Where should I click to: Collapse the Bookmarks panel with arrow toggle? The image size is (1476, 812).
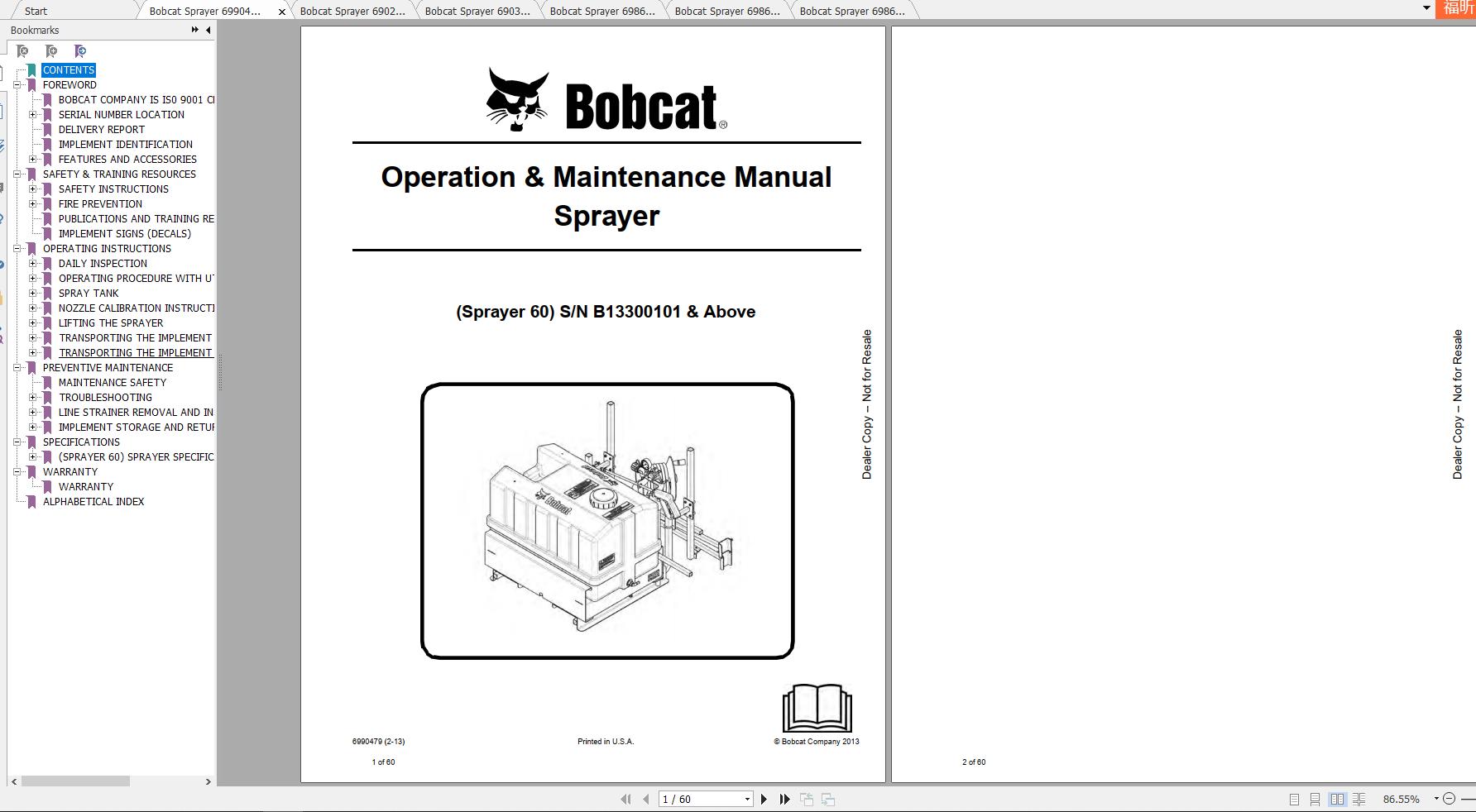(206, 30)
